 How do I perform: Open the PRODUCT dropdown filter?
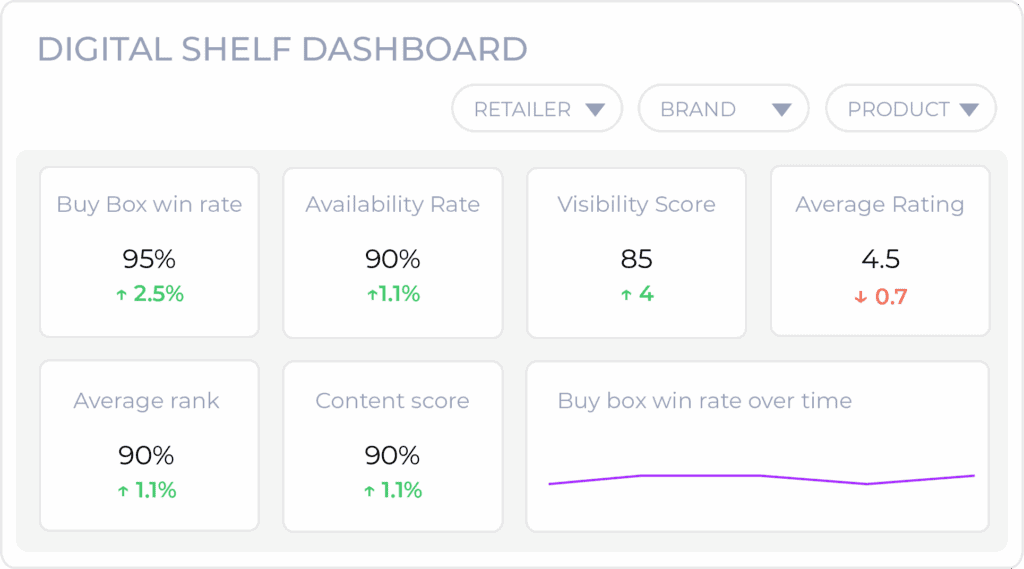pos(911,108)
